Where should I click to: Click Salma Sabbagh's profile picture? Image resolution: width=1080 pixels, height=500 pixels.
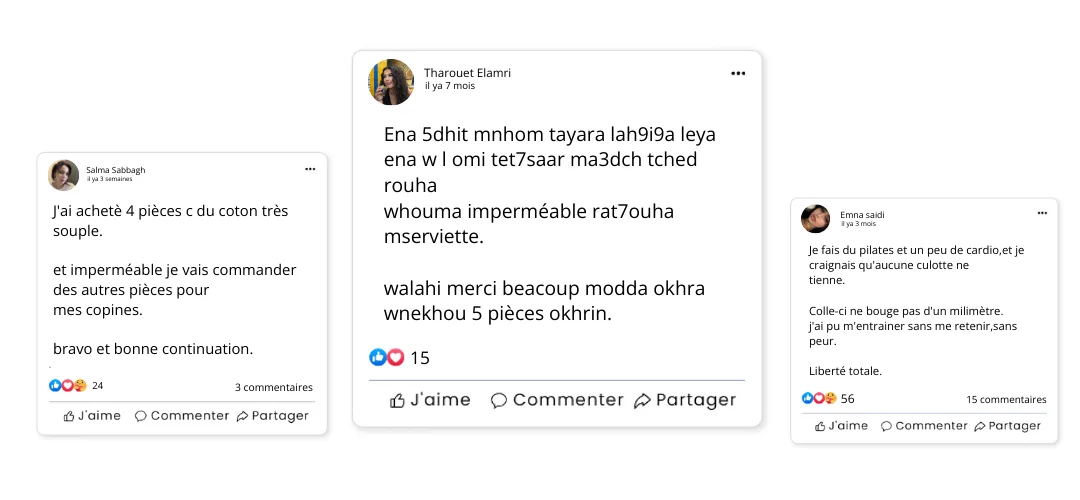64,175
